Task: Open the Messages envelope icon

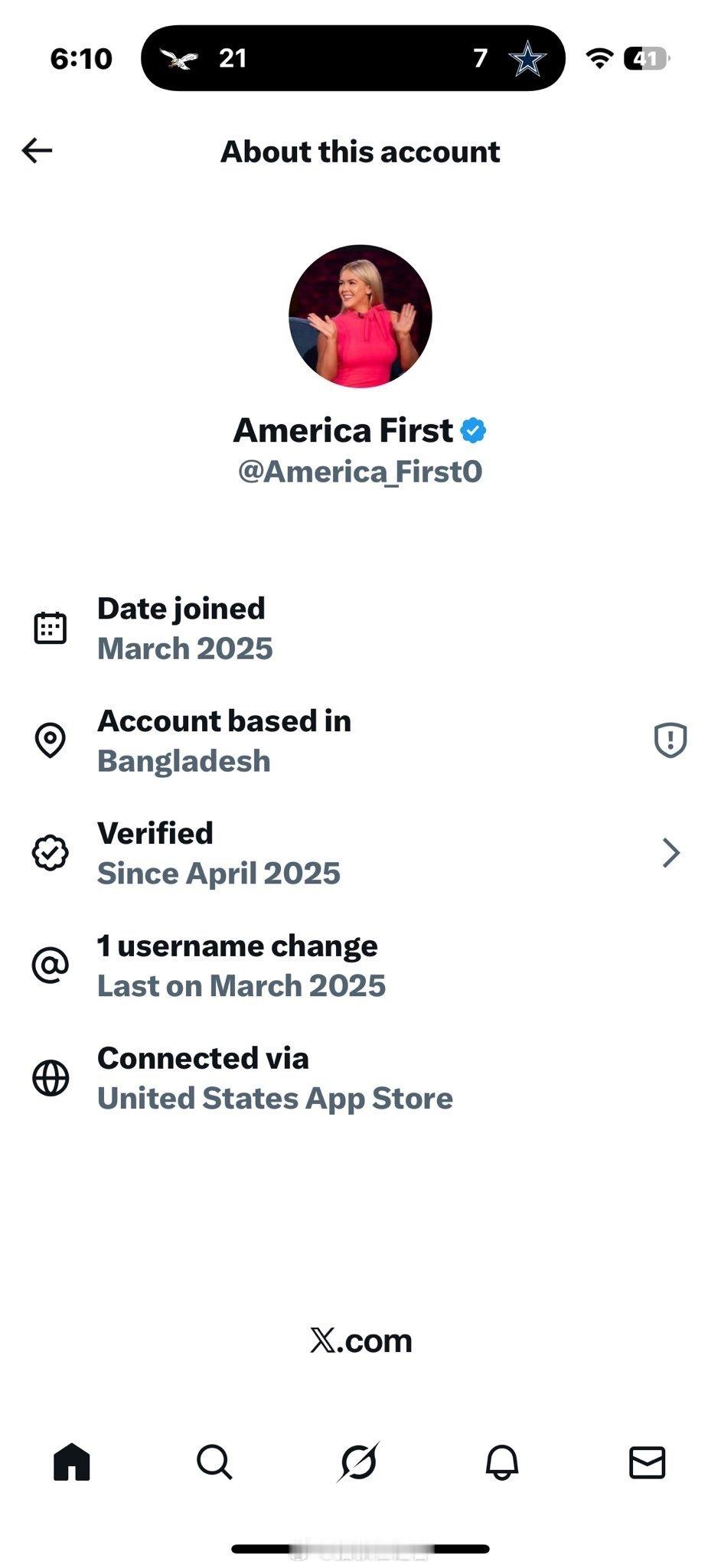Action: point(647,1462)
